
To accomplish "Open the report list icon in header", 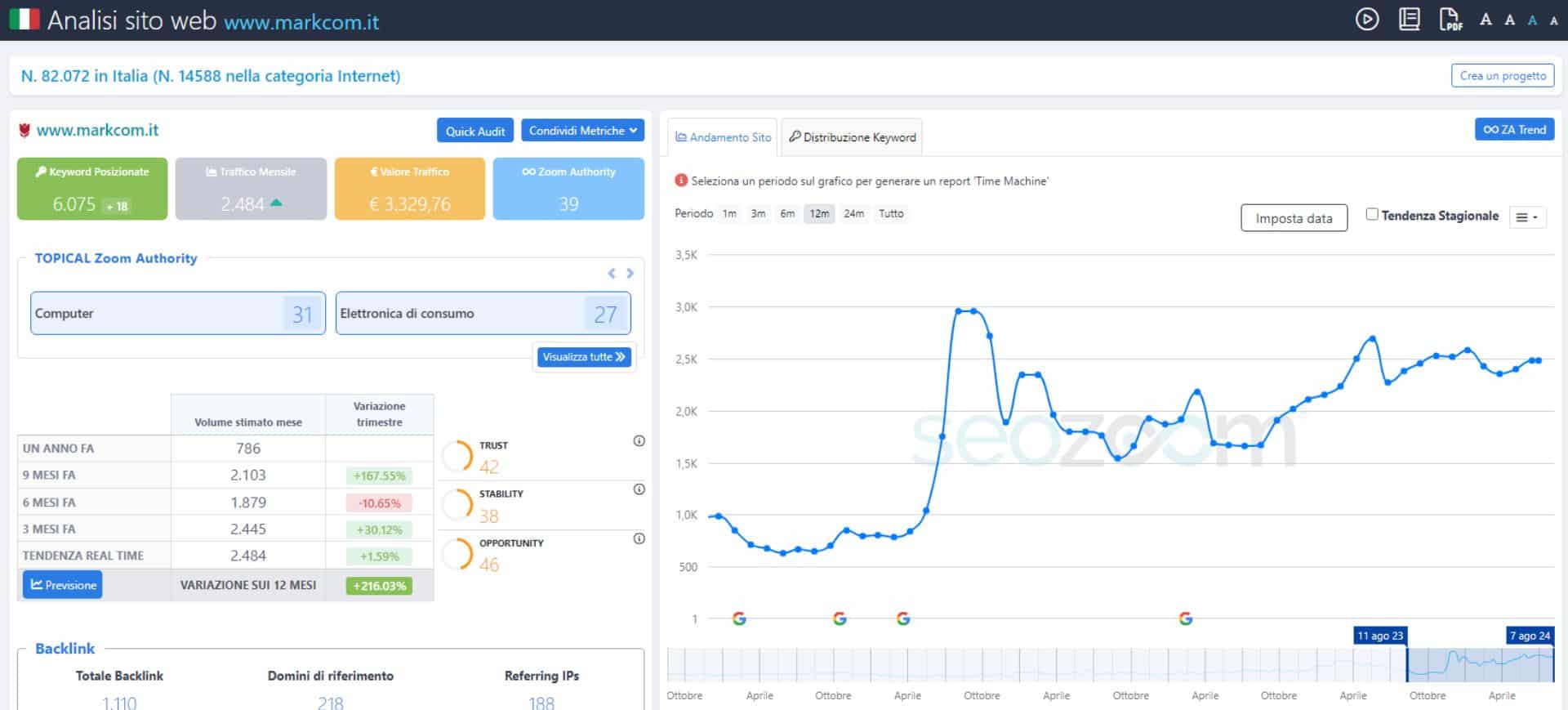I will click(x=1409, y=19).
